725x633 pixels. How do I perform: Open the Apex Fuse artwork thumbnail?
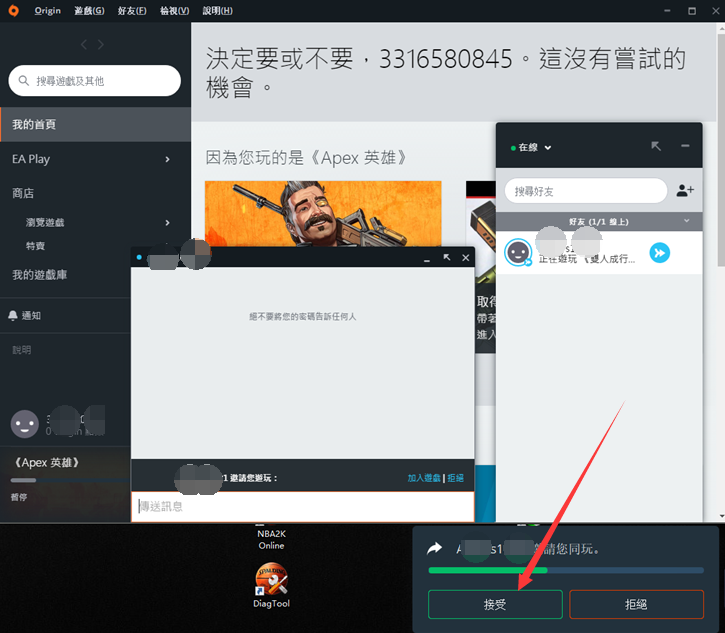[x=323, y=213]
